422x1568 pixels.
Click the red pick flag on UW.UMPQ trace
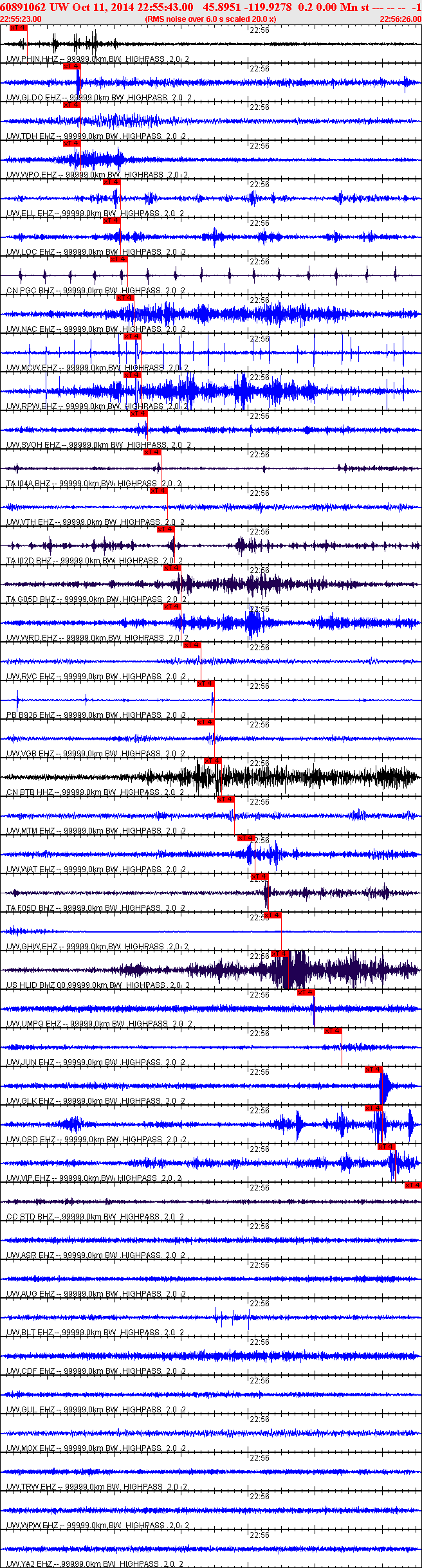(x=306, y=992)
